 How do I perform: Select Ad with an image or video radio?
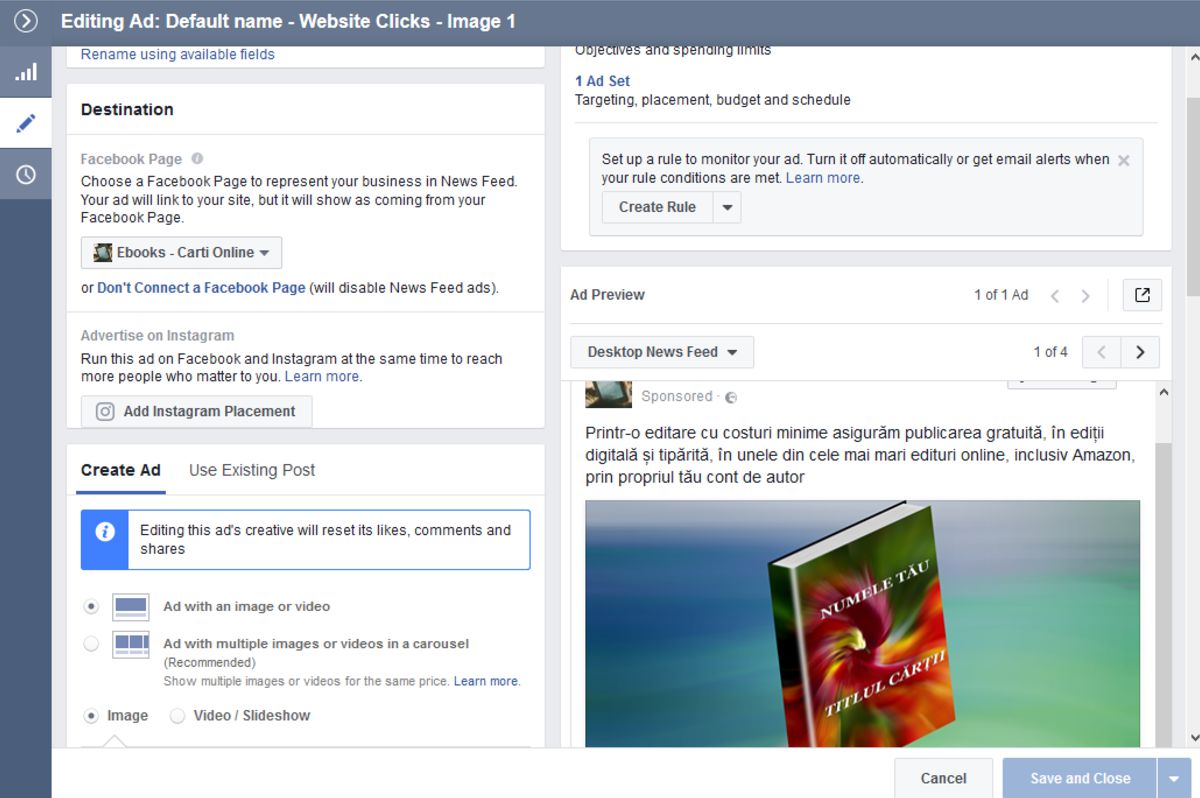tap(91, 606)
